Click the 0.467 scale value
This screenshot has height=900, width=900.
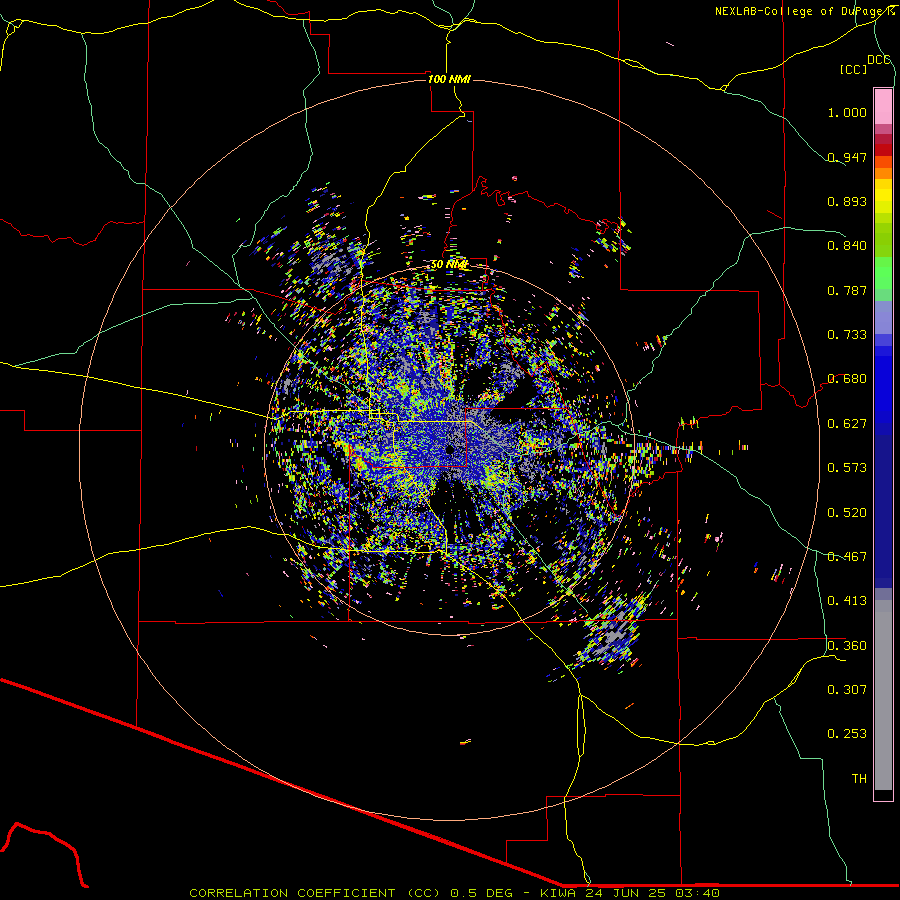[x=847, y=557]
